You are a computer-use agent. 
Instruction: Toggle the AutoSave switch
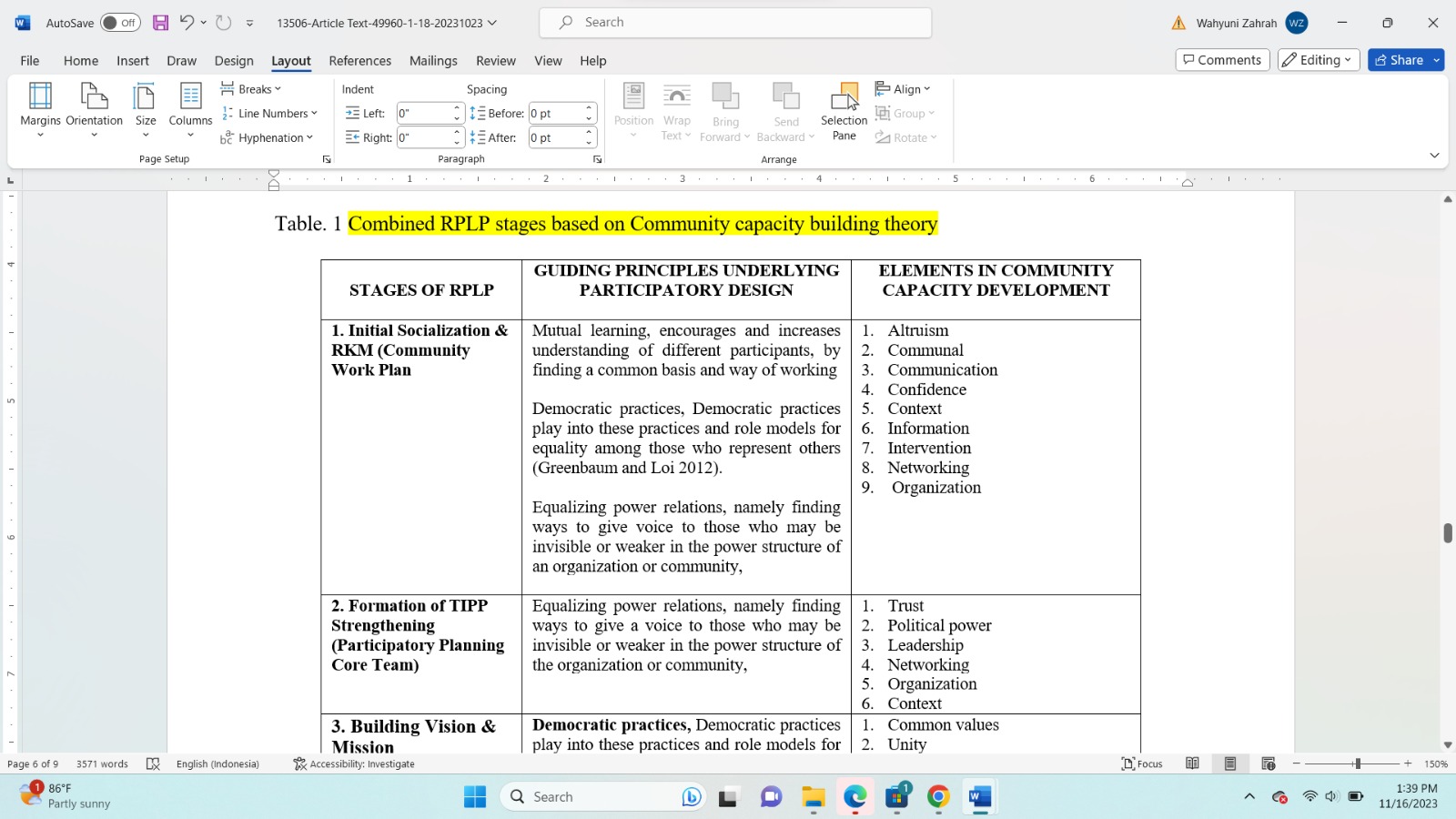point(120,23)
